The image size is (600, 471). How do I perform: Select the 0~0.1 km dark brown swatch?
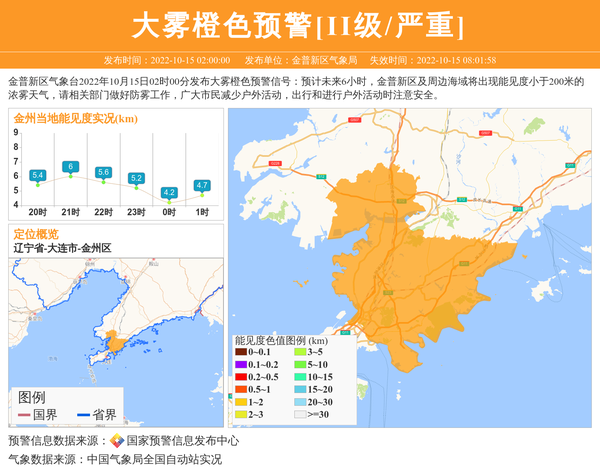pyautogui.click(x=241, y=352)
